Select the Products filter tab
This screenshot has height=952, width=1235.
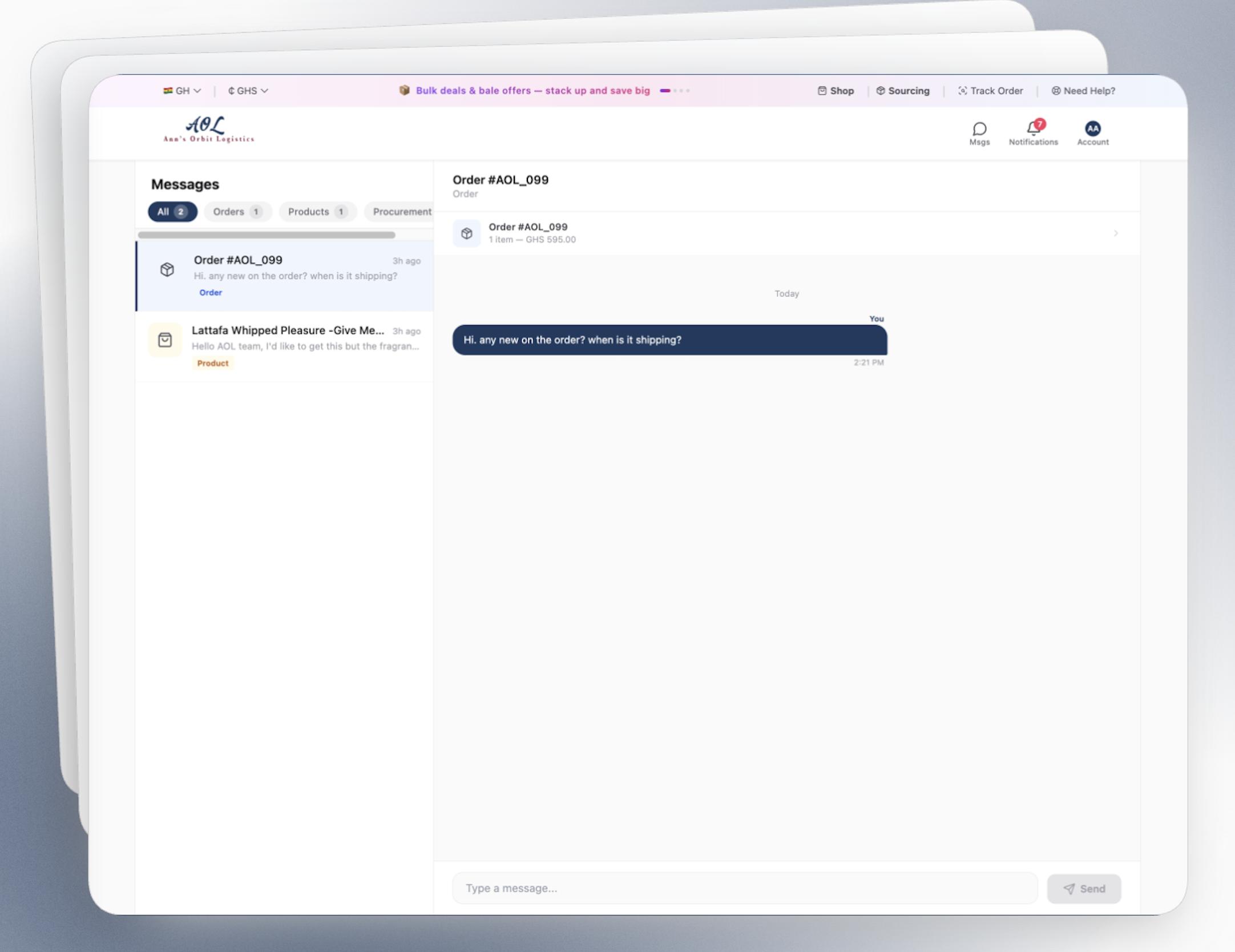pyautogui.click(x=317, y=212)
